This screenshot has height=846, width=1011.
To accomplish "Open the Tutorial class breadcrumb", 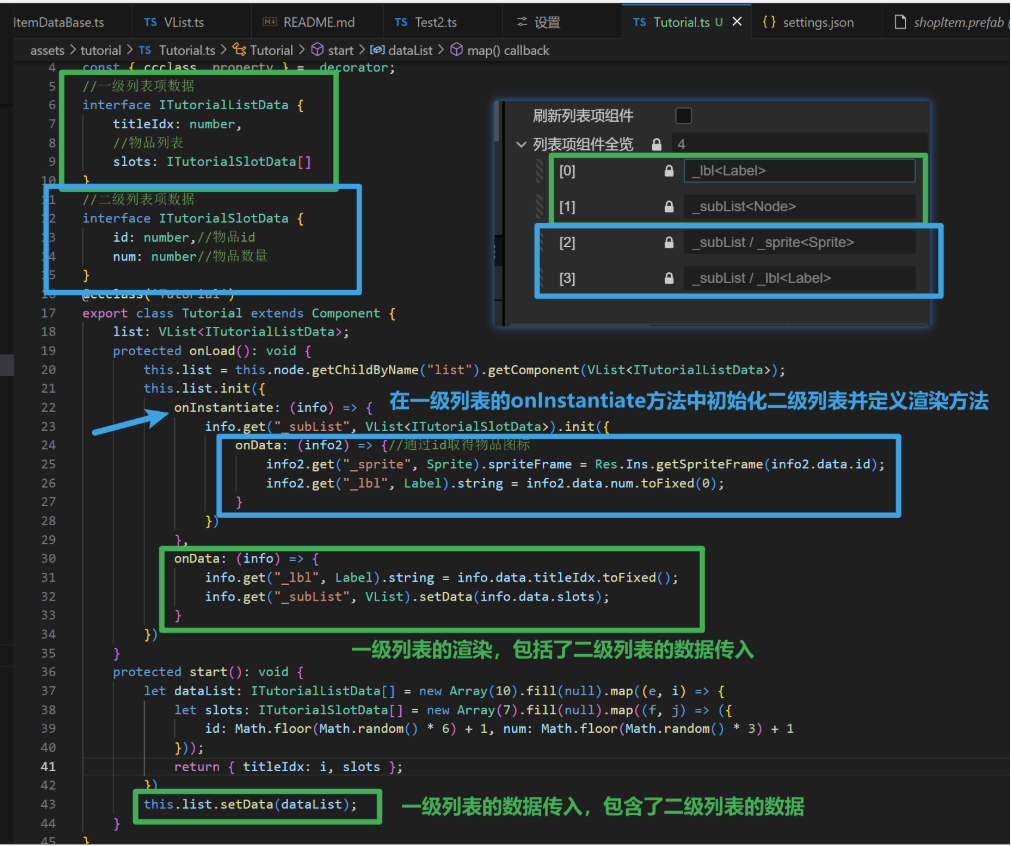I will point(271,50).
